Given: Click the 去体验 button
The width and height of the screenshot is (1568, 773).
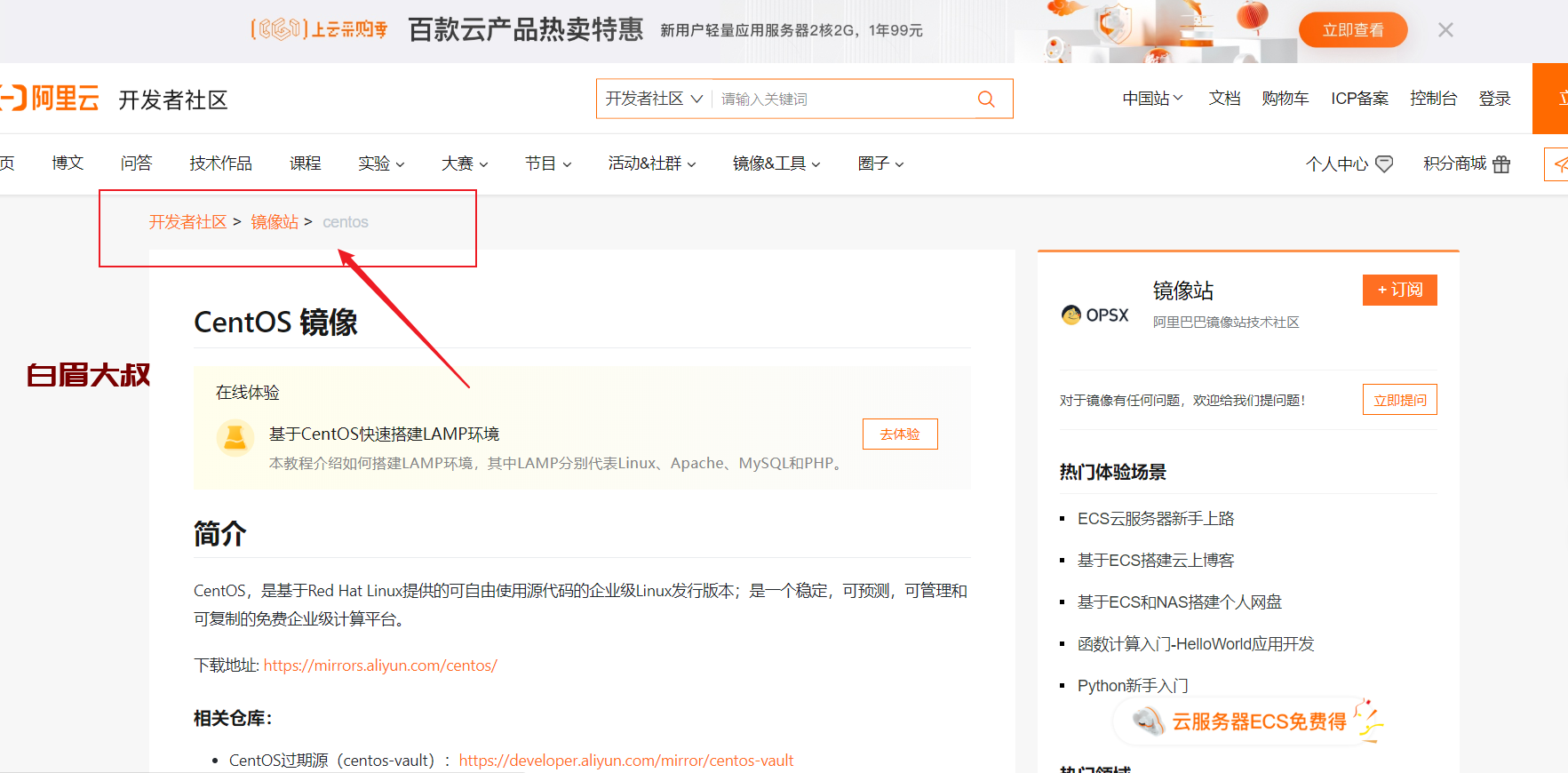Looking at the screenshot, I should tap(900, 434).
